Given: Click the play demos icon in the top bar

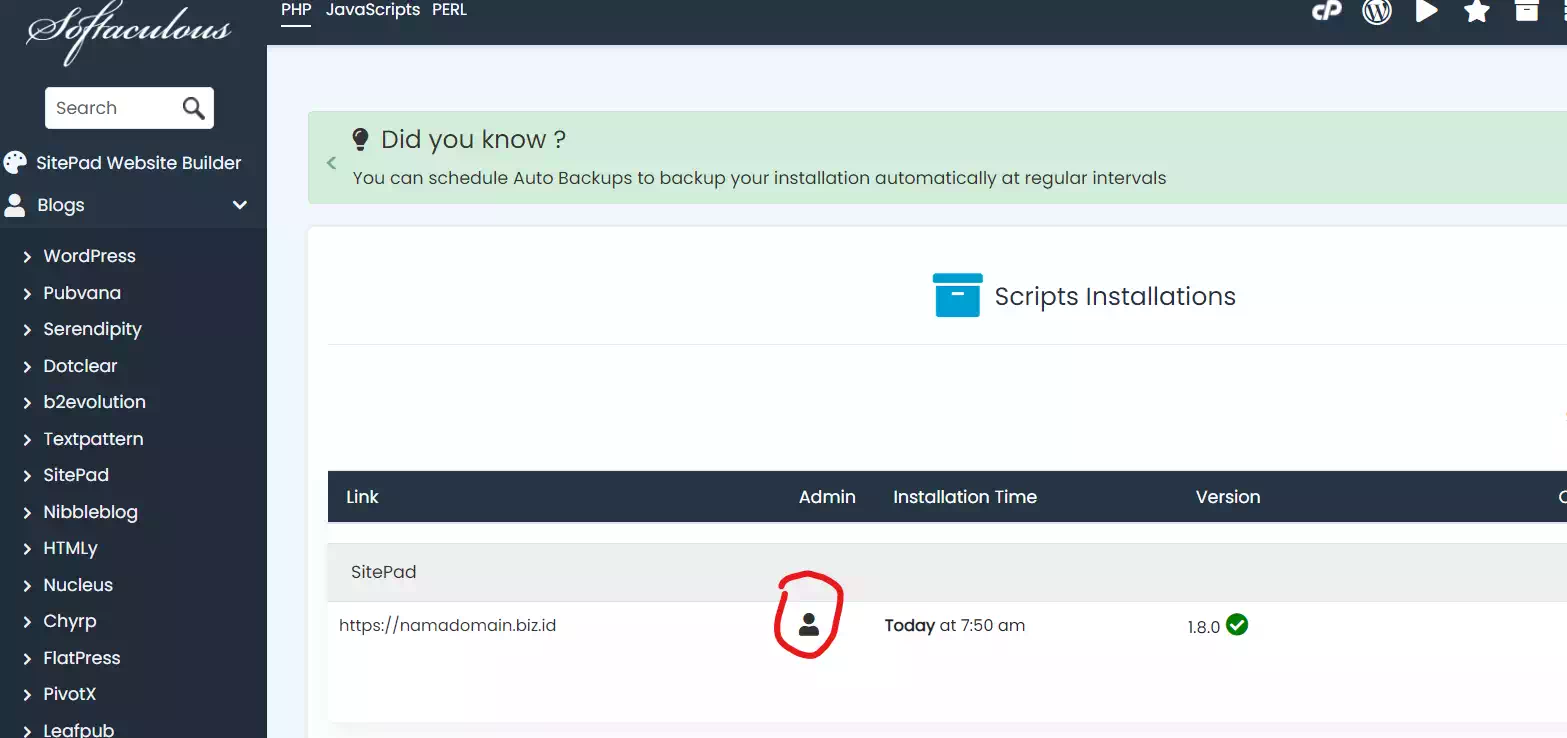Looking at the screenshot, I should pos(1427,11).
